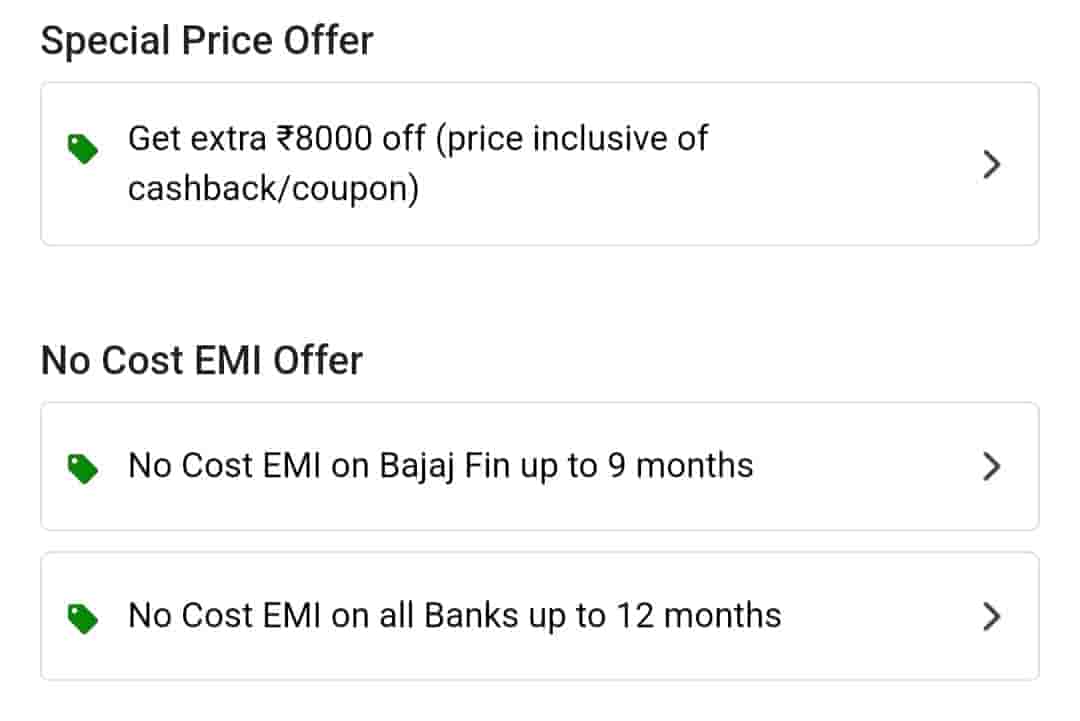Viewport: 1080px width, 721px height.
Task: Expand the extra ₹8000 off offer chevron
Action: click(991, 164)
